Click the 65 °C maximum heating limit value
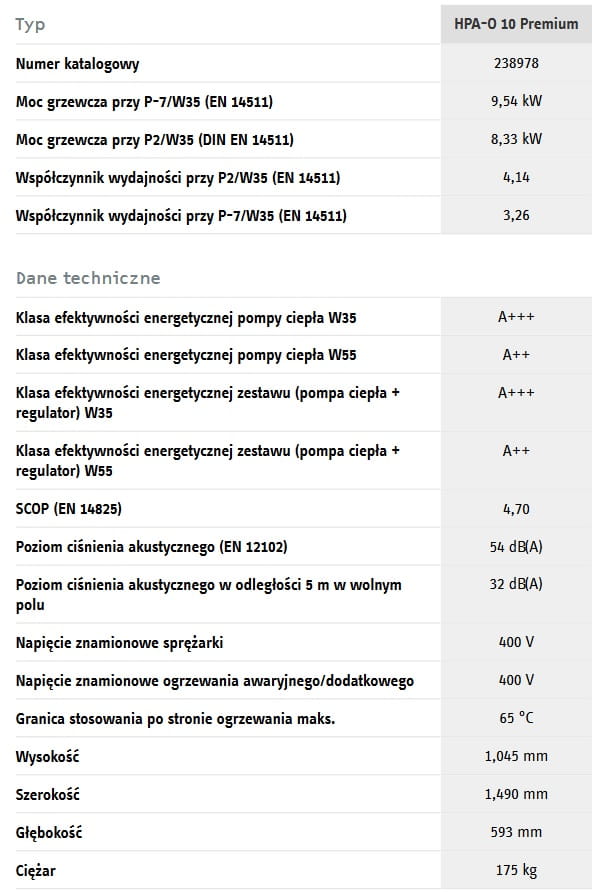This screenshot has width=603, height=895. click(516, 719)
